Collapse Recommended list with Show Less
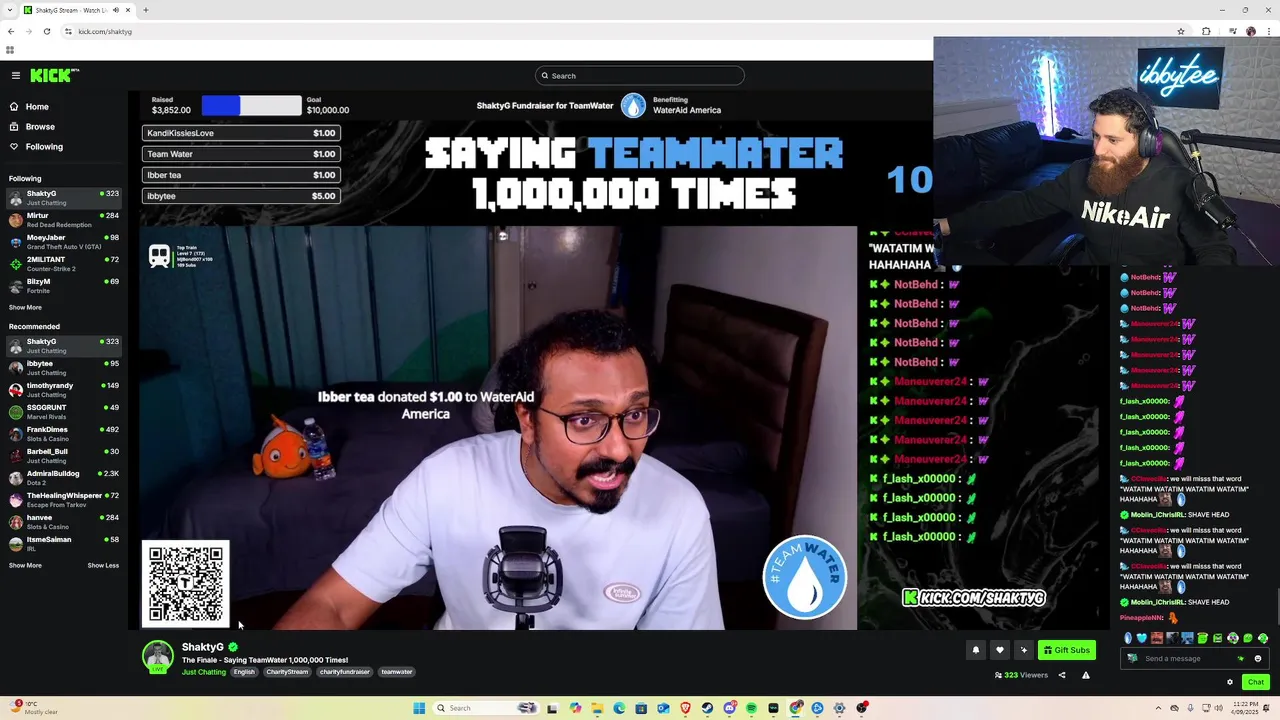1280x720 pixels. tap(103, 566)
